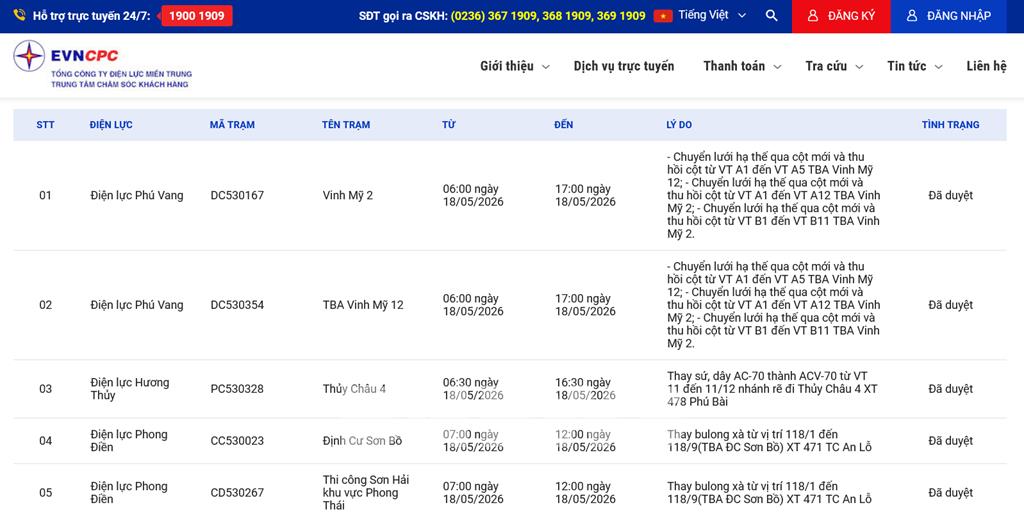This screenshot has width=1024, height=521.
Task: Select the Thủy Châu 4 station row
Action: coord(509,388)
